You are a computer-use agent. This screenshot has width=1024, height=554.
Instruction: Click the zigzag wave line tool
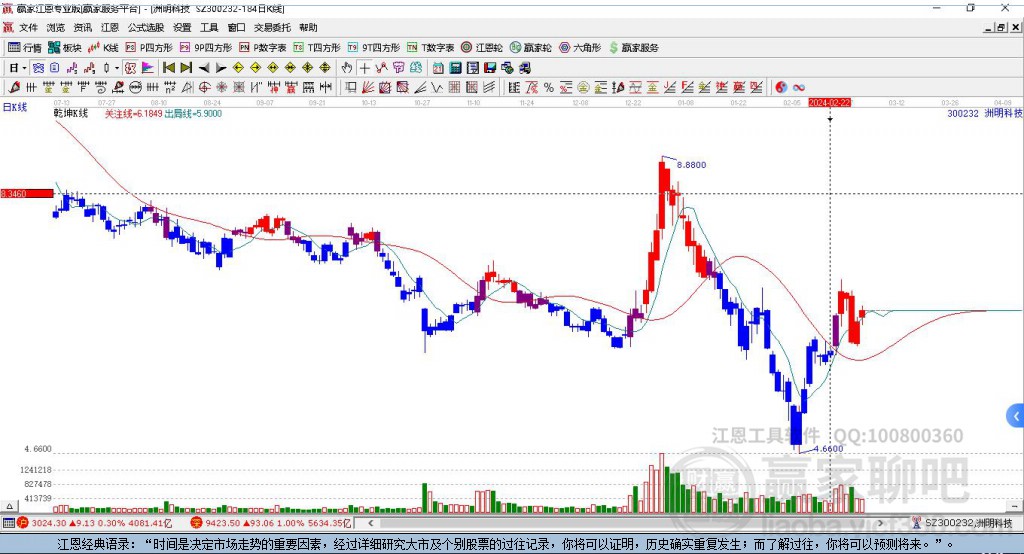[x=436, y=88]
